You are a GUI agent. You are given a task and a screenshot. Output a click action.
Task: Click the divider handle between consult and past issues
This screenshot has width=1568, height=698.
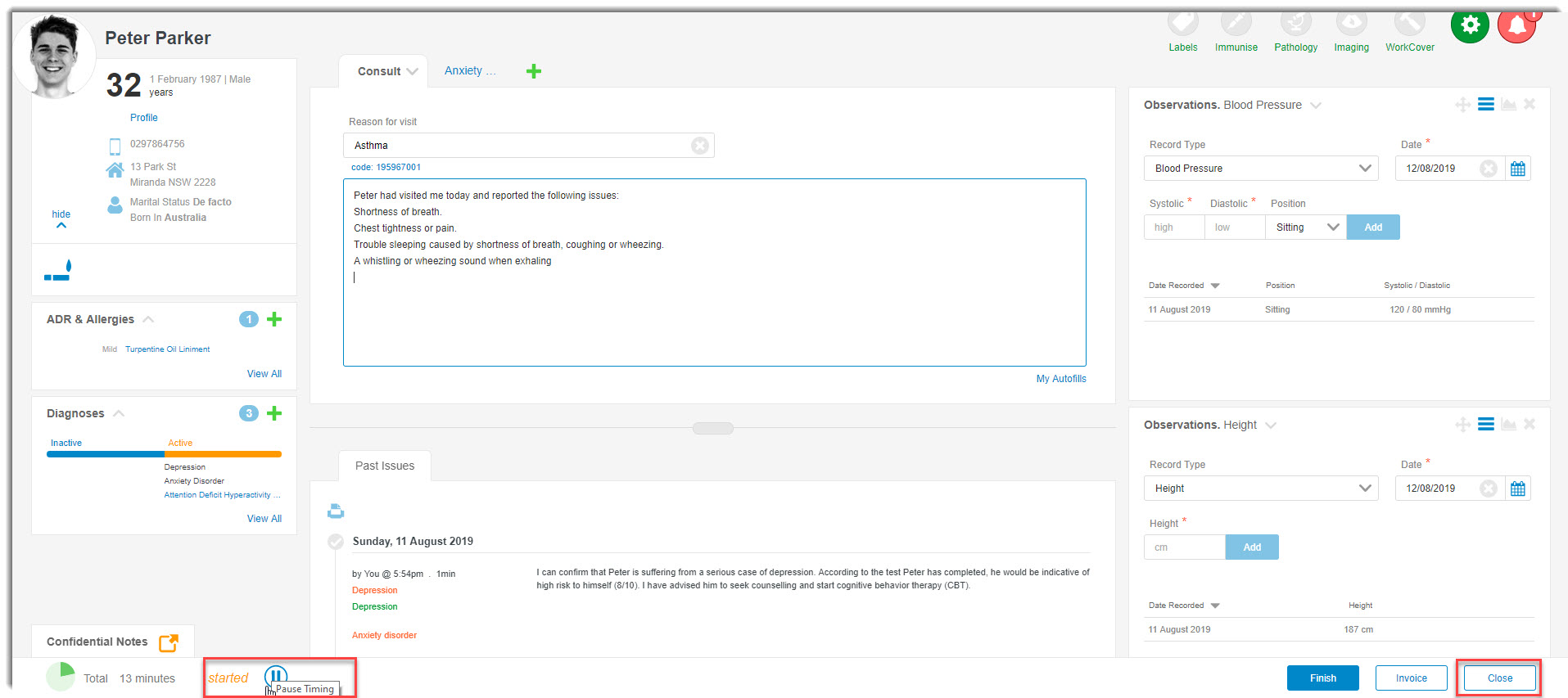[x=712, y=428]
